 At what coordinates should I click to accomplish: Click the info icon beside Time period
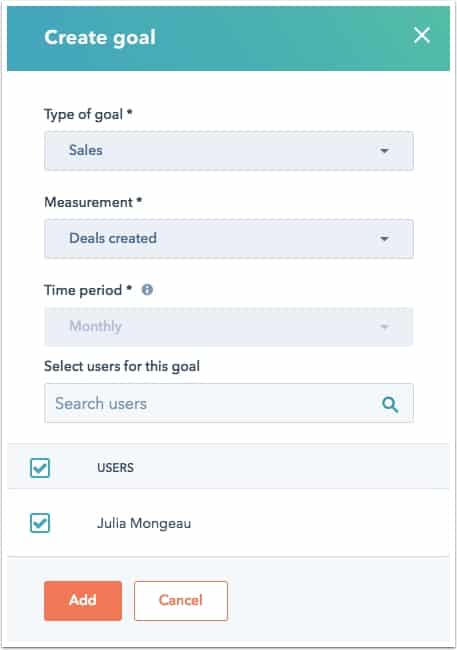147,290
